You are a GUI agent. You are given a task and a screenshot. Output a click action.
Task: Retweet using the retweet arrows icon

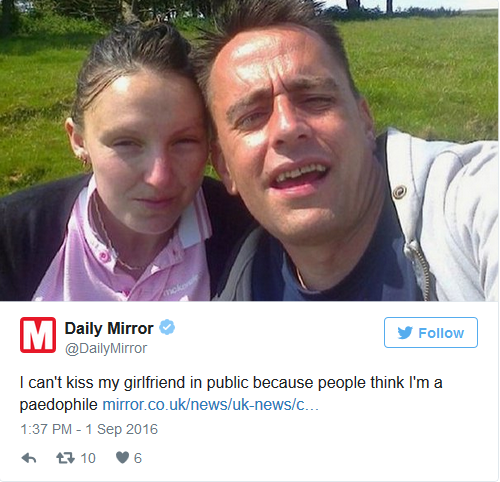coord(65,458)
